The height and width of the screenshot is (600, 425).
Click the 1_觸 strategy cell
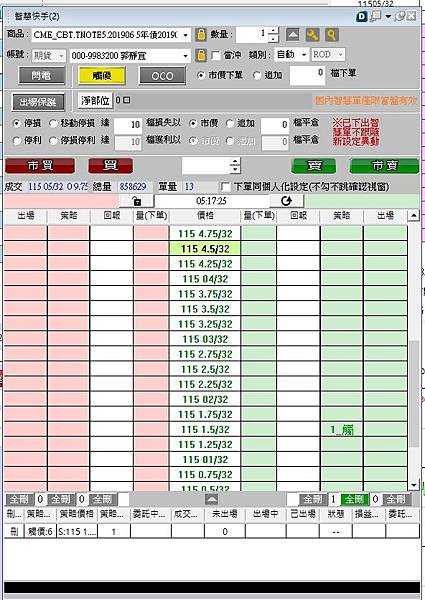(x=342, y=430)
